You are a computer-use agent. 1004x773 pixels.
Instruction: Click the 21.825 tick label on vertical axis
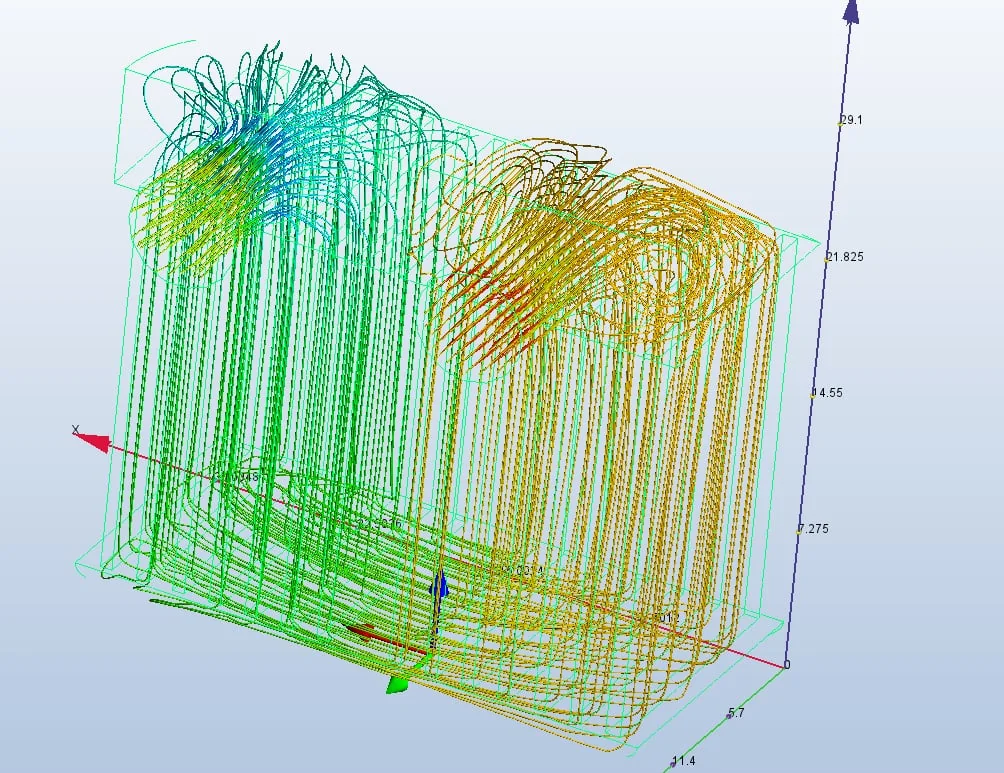pyautogui.click(x=845, y=257)
